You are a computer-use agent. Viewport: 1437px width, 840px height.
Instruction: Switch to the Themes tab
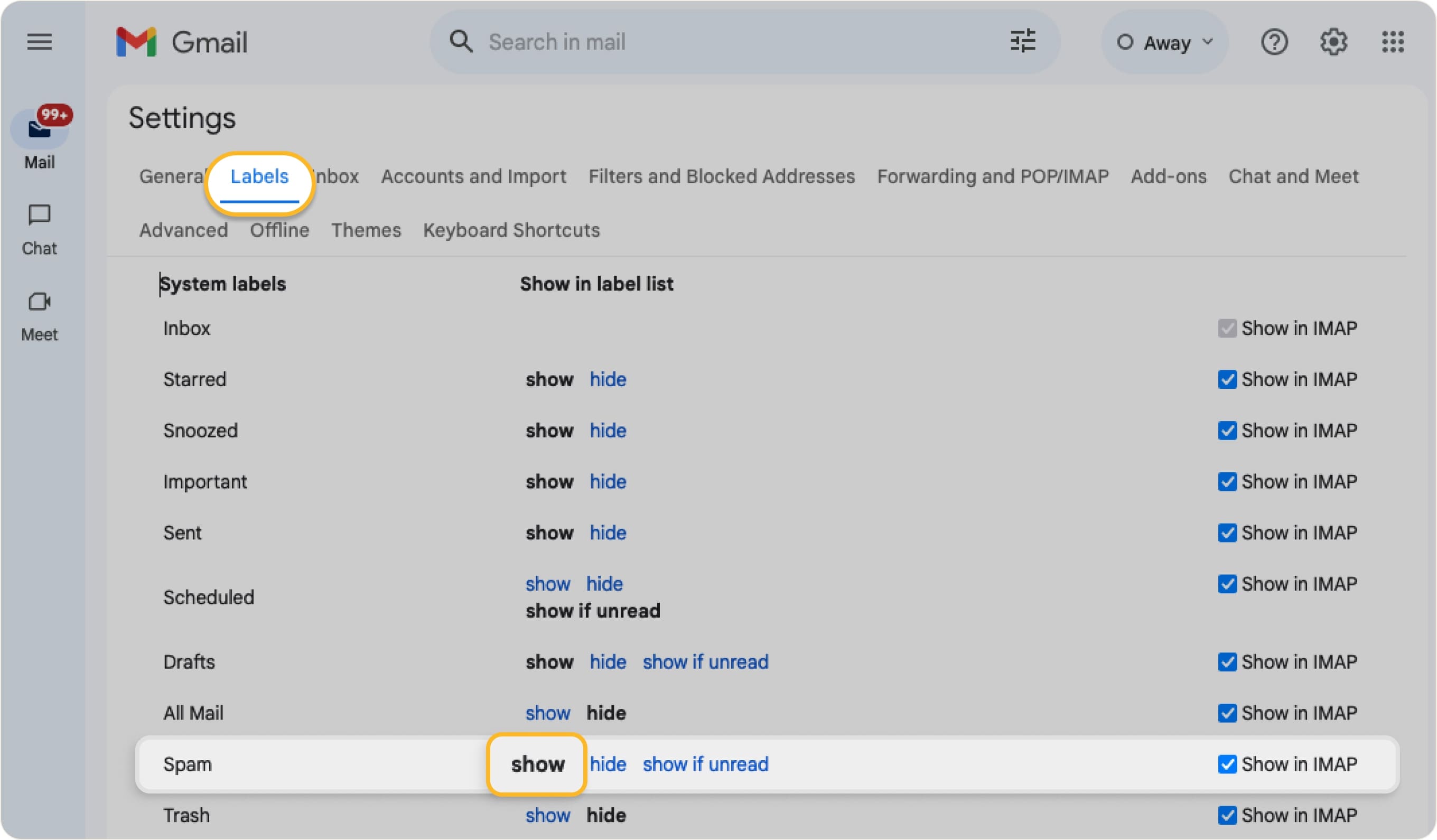(x=366, y=230)
